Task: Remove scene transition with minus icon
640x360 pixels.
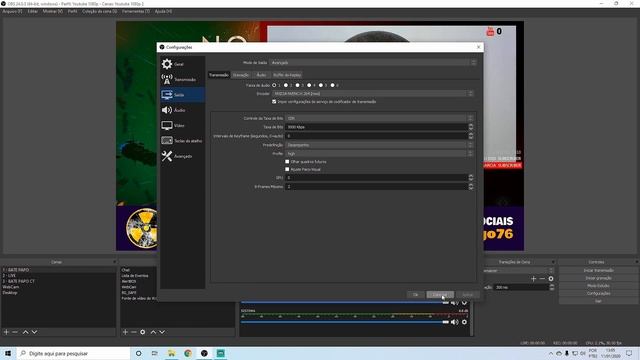Action: [x=542, y=279]
